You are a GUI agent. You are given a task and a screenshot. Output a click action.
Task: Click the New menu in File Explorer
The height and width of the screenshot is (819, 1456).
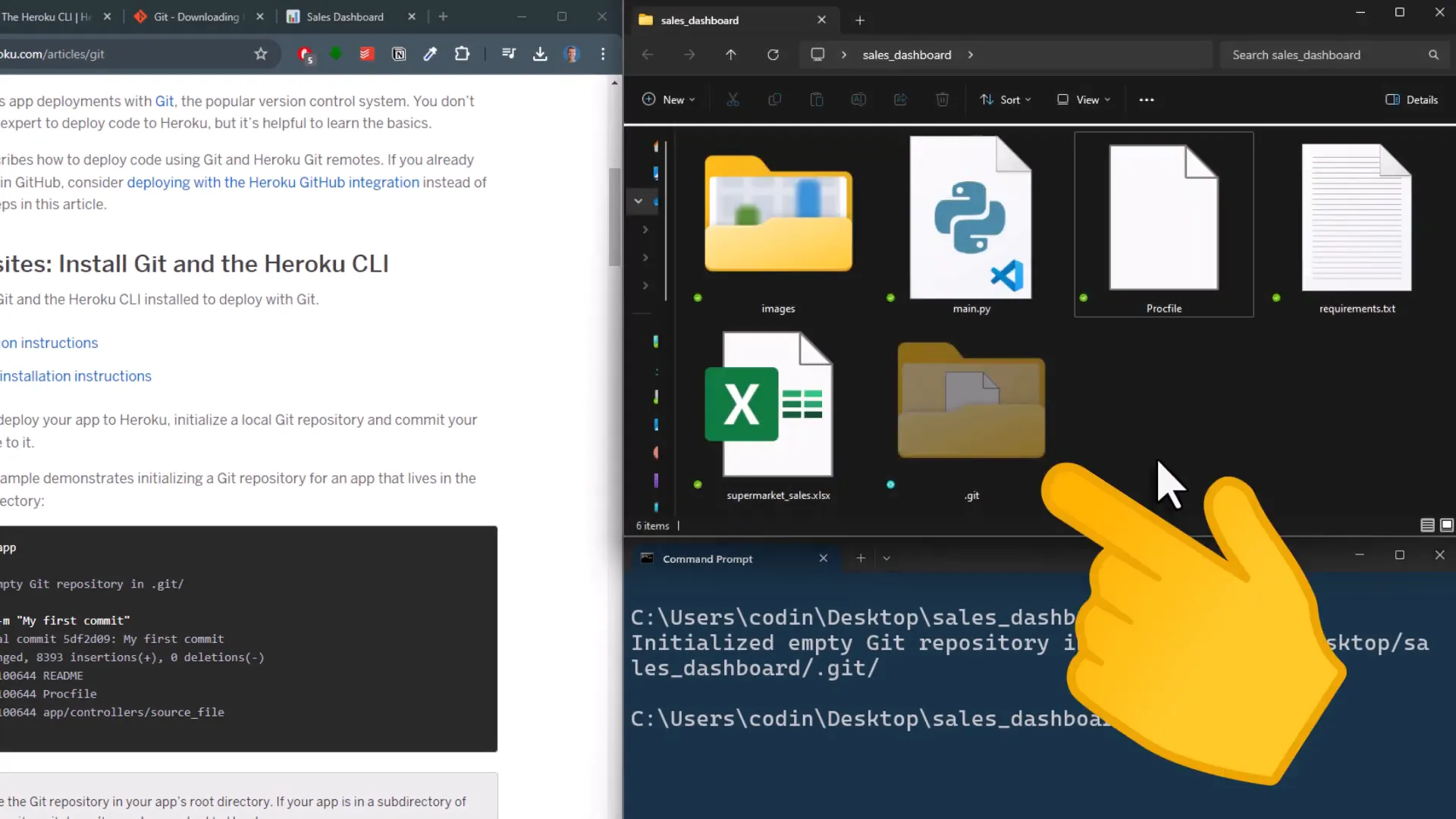[x=668, y=99]
